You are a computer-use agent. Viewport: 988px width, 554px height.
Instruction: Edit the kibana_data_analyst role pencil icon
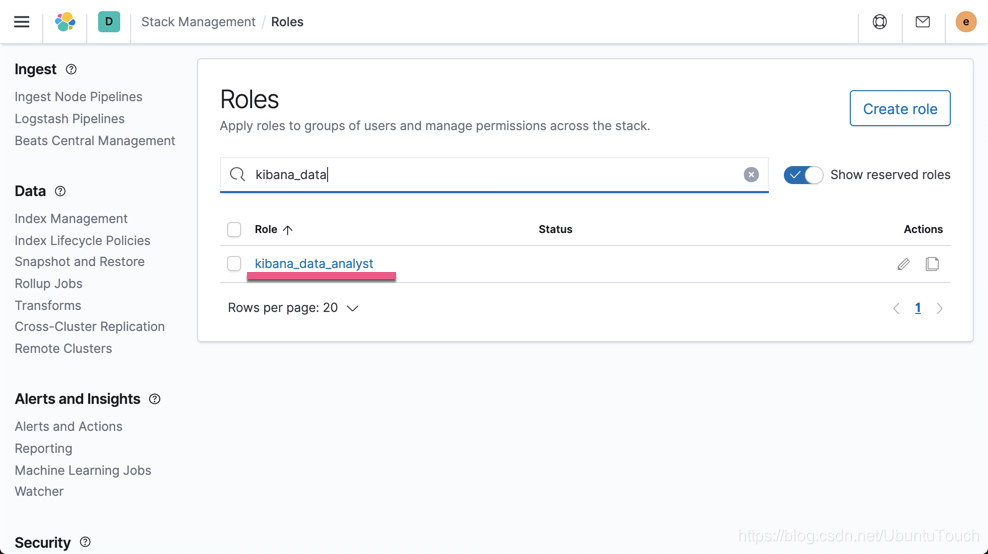coord(904,264)
